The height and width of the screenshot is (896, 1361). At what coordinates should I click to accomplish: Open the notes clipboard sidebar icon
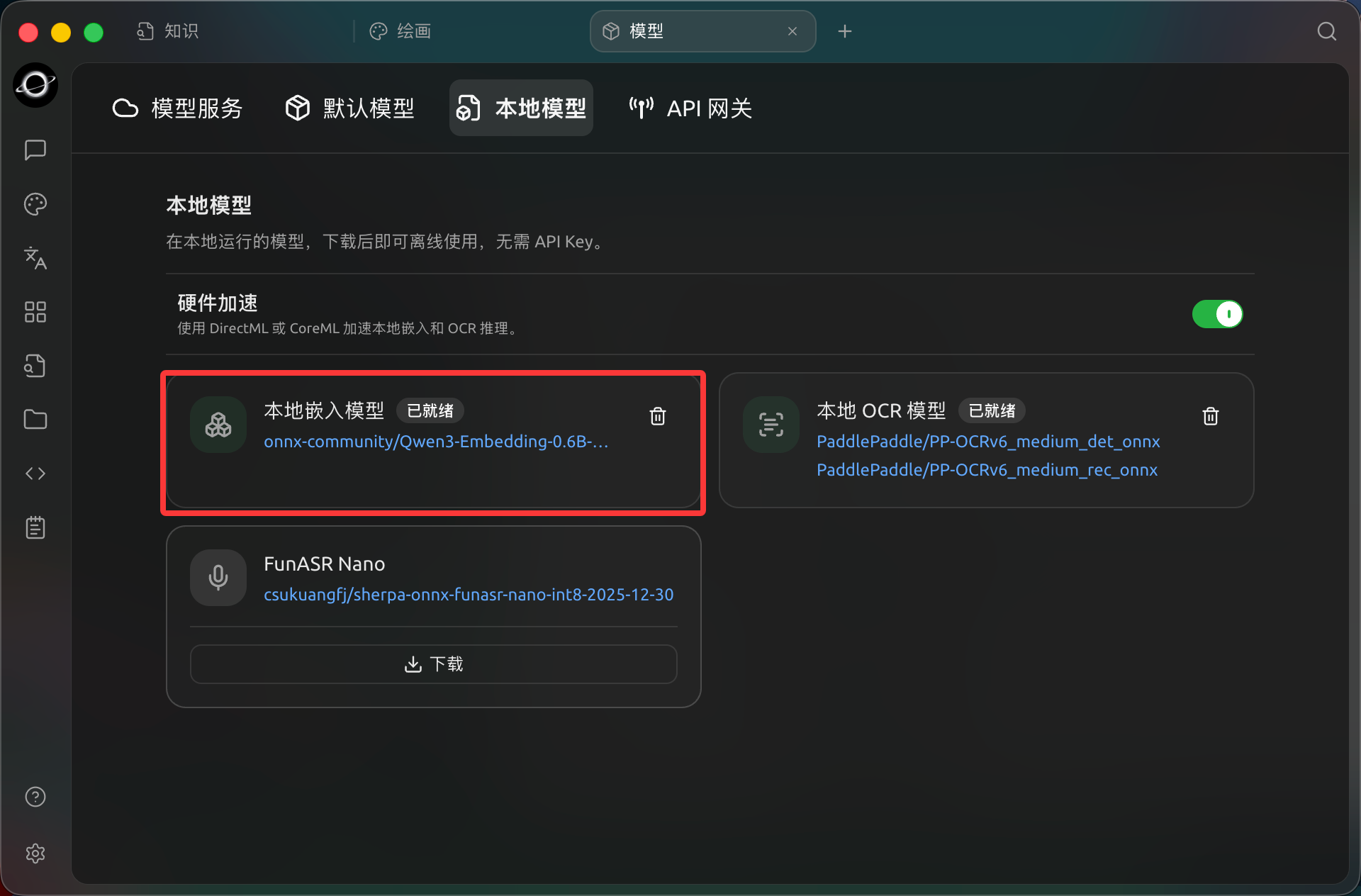(35, 527)
